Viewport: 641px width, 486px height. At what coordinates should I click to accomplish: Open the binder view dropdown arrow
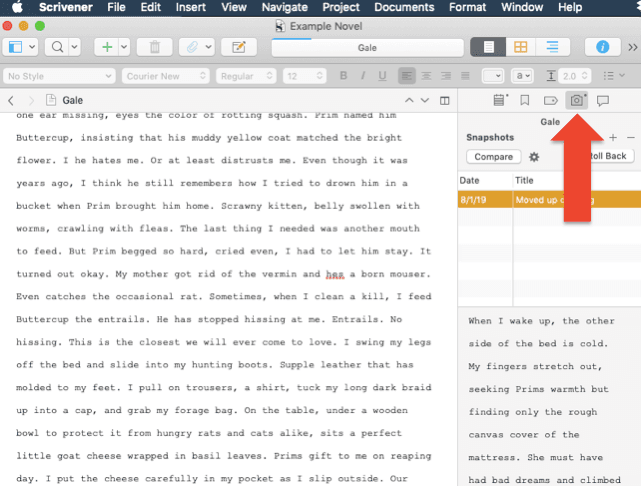click(32, 47)
